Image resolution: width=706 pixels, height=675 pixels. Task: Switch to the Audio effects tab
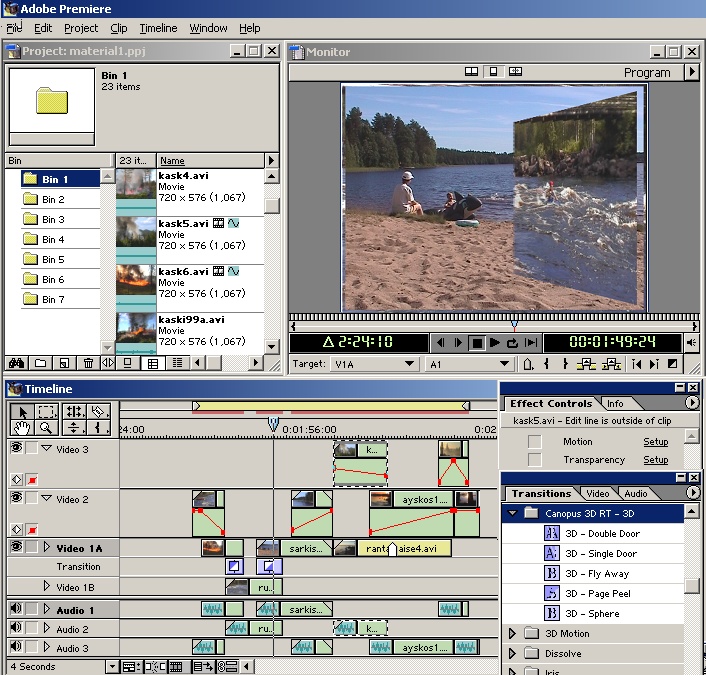click(636, 494)
